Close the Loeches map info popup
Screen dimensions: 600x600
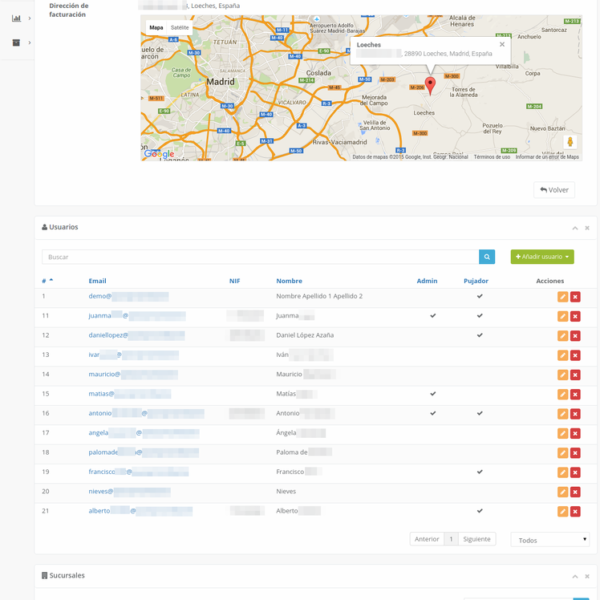coord(502,44)
